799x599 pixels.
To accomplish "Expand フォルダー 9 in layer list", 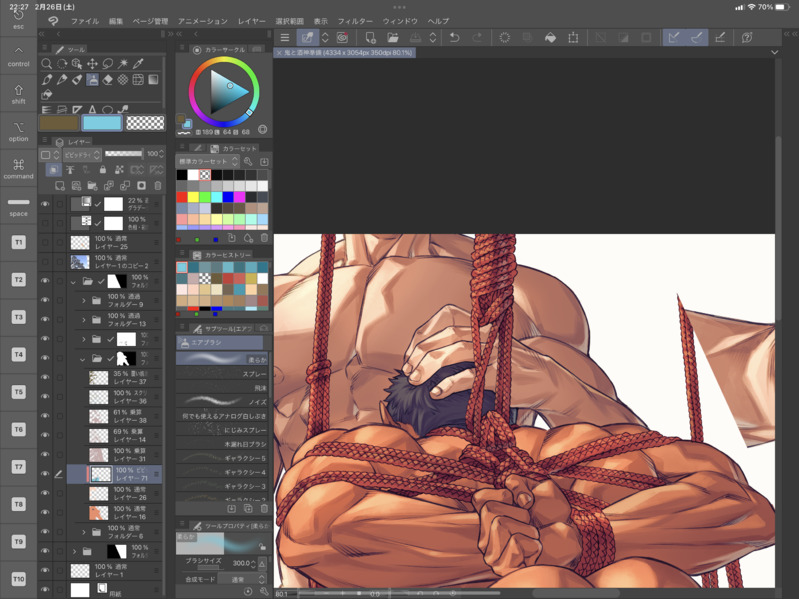I will tap(84, 301).
